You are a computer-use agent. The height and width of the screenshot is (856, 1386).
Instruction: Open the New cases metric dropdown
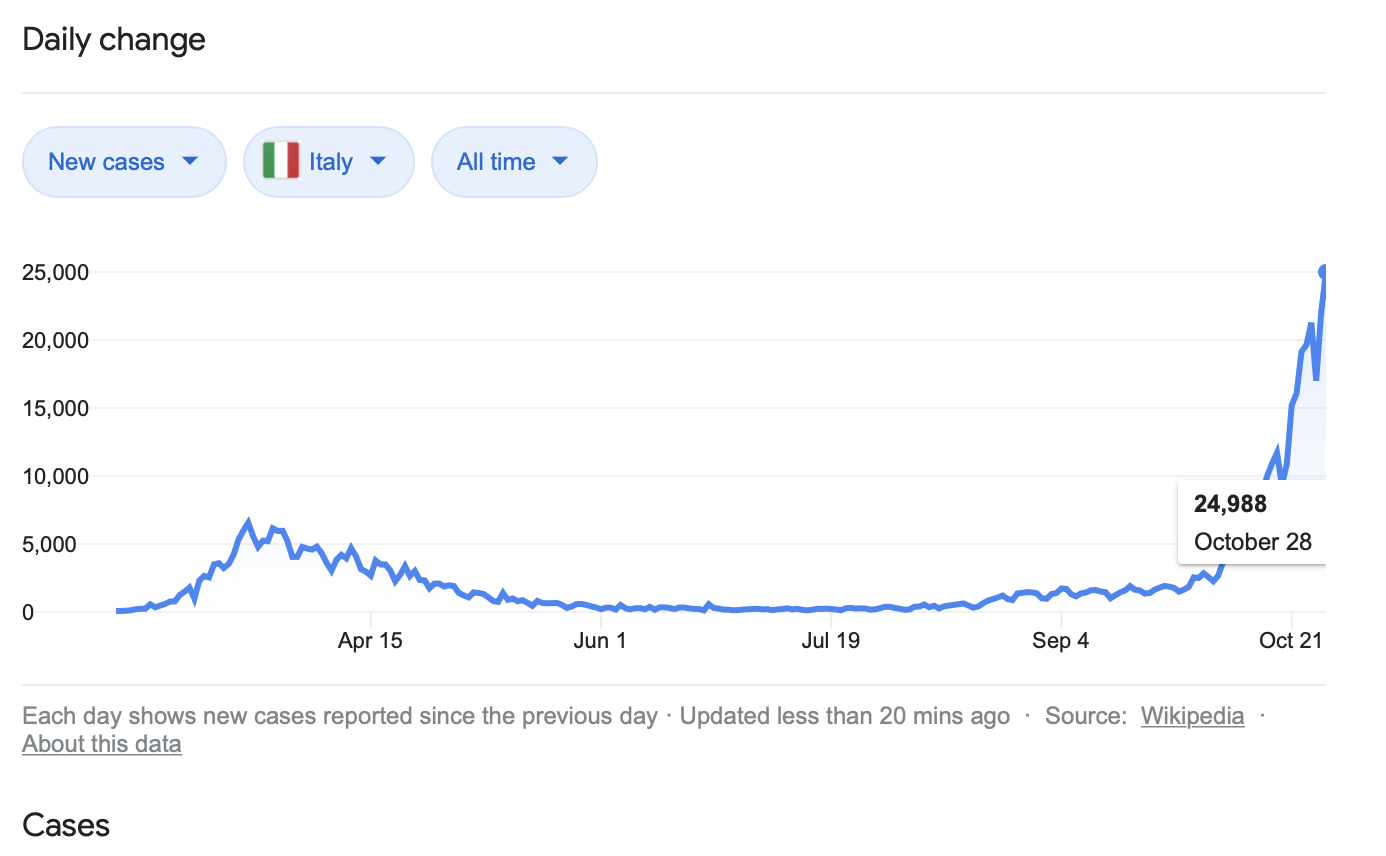124,161
